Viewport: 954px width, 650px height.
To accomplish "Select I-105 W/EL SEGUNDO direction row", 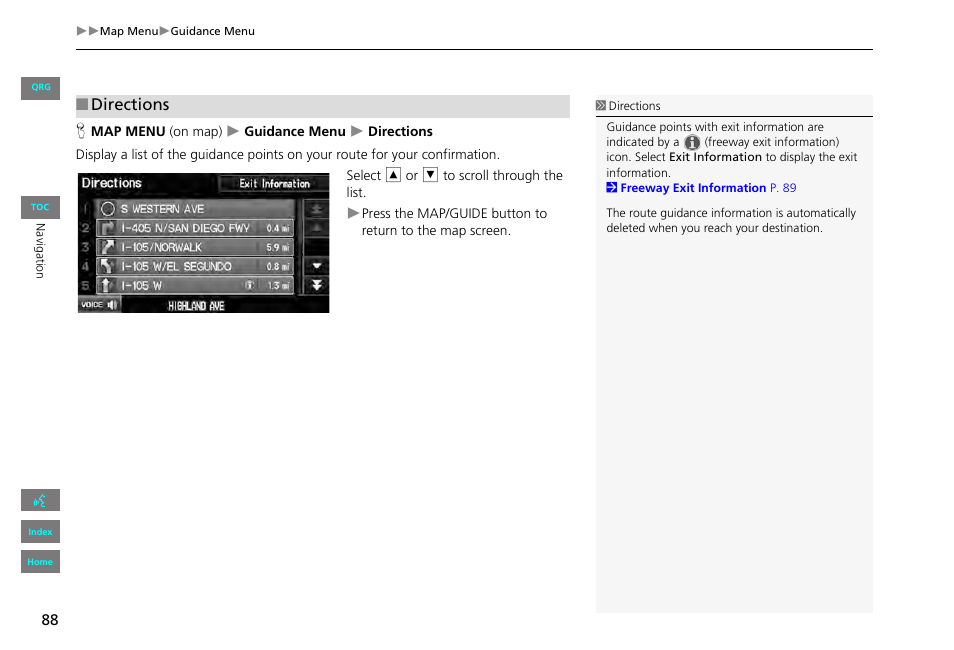I will (x=195, y=266).
